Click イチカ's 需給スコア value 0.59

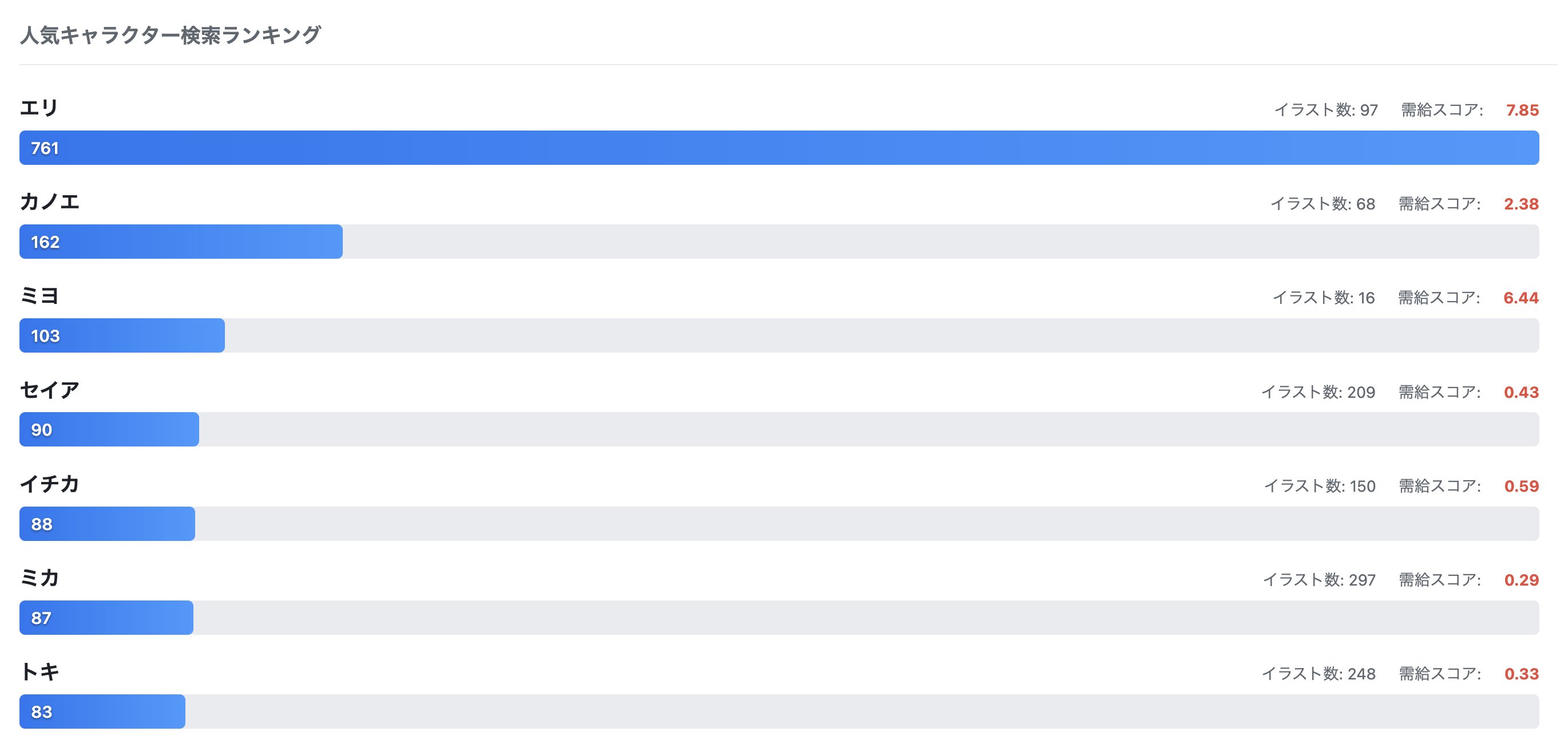click(x=1521, y=486)
